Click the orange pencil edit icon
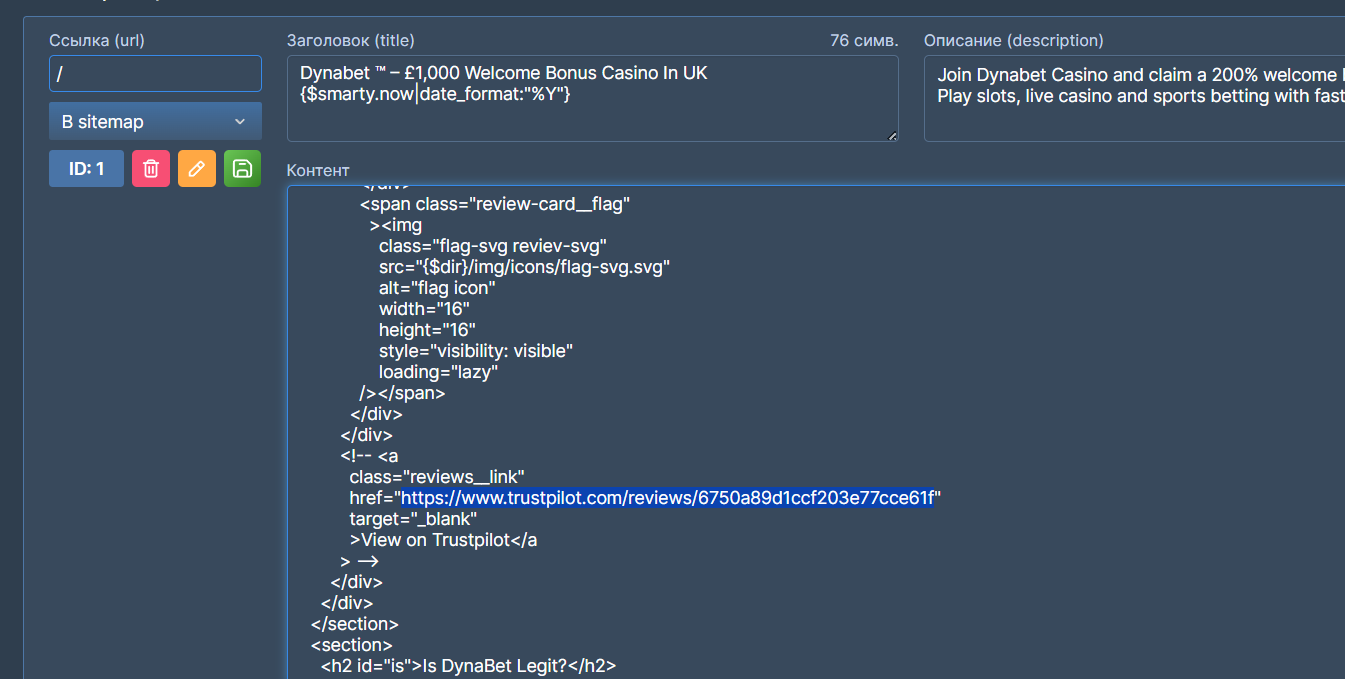The image size is (1345, 679). 196,169
